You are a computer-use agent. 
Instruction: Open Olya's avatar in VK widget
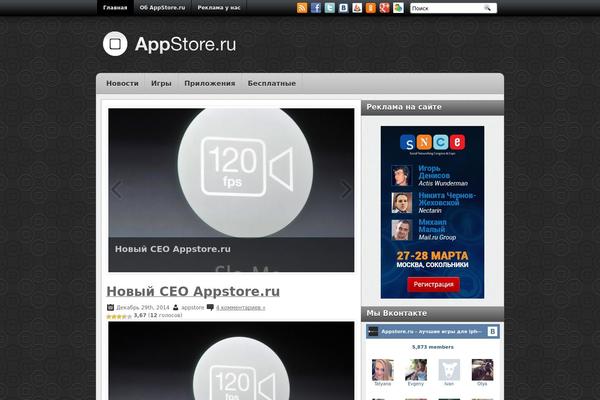tap(483, 372)
